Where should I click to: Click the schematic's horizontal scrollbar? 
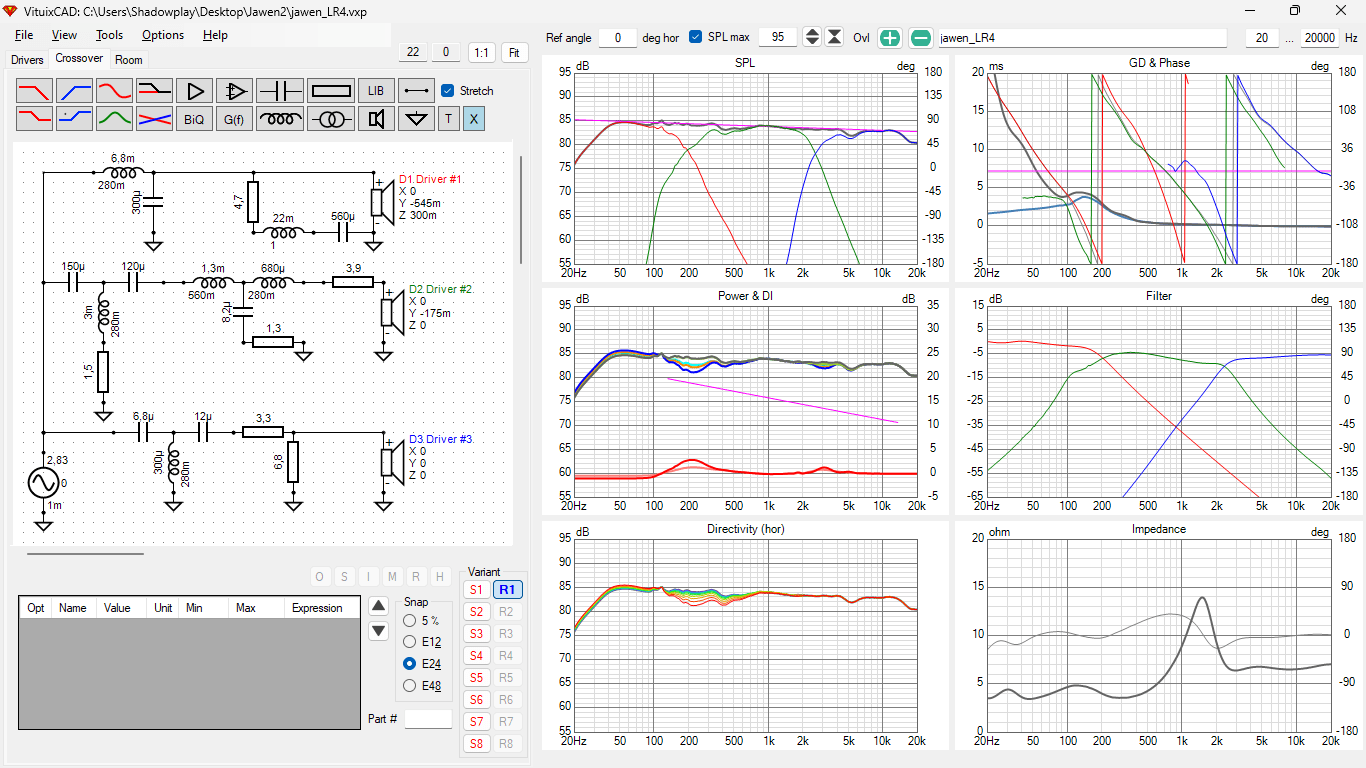coord(85,552)
